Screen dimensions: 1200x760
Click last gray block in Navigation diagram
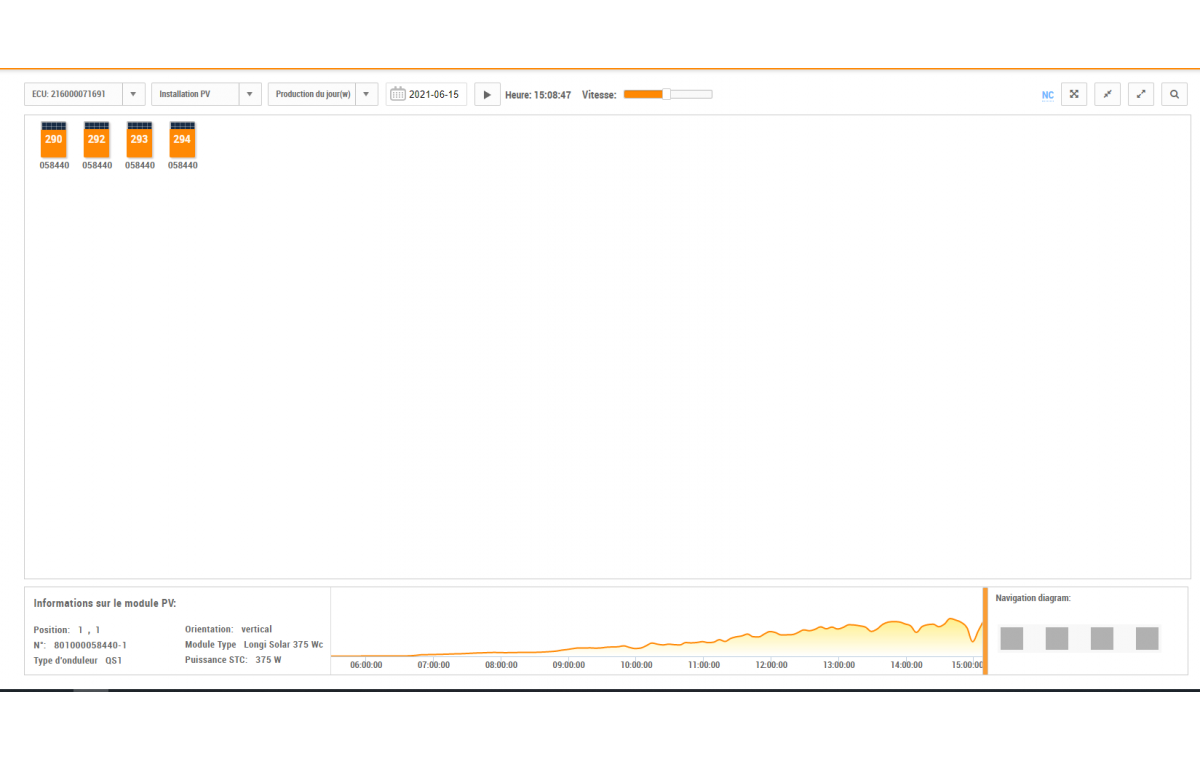[1147, 638]
